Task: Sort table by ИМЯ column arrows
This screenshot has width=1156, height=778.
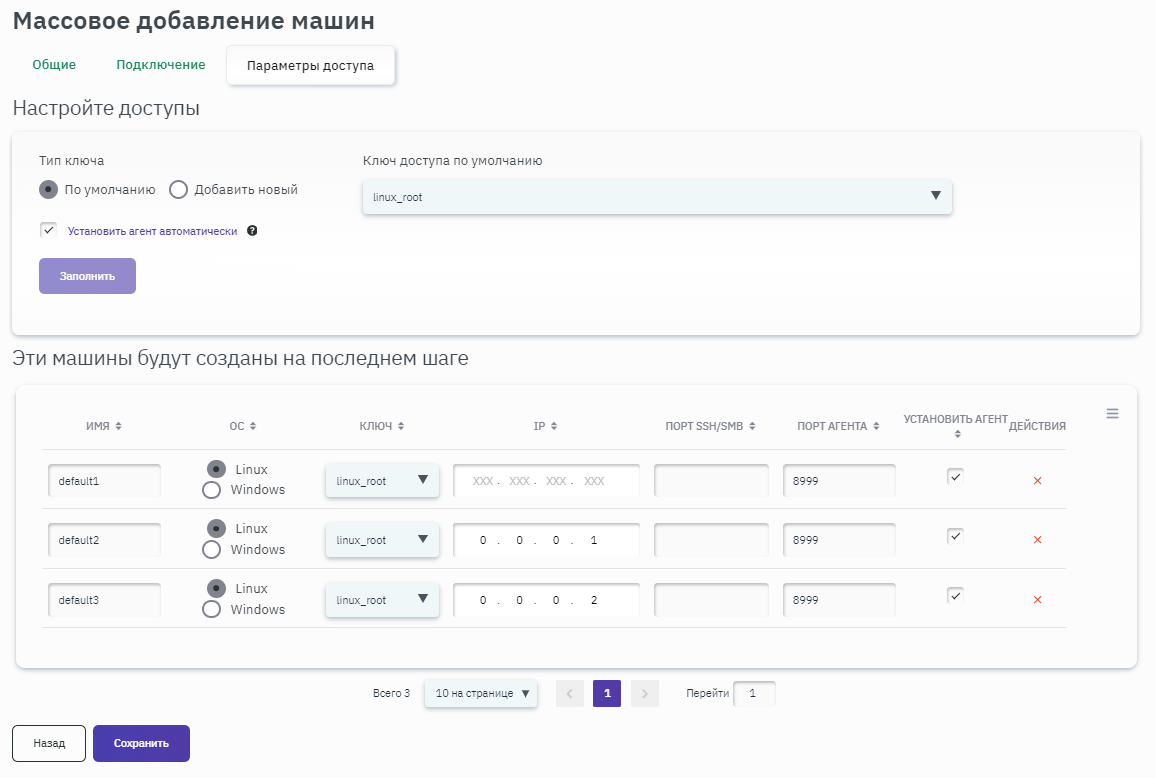Action: (118, 426)
